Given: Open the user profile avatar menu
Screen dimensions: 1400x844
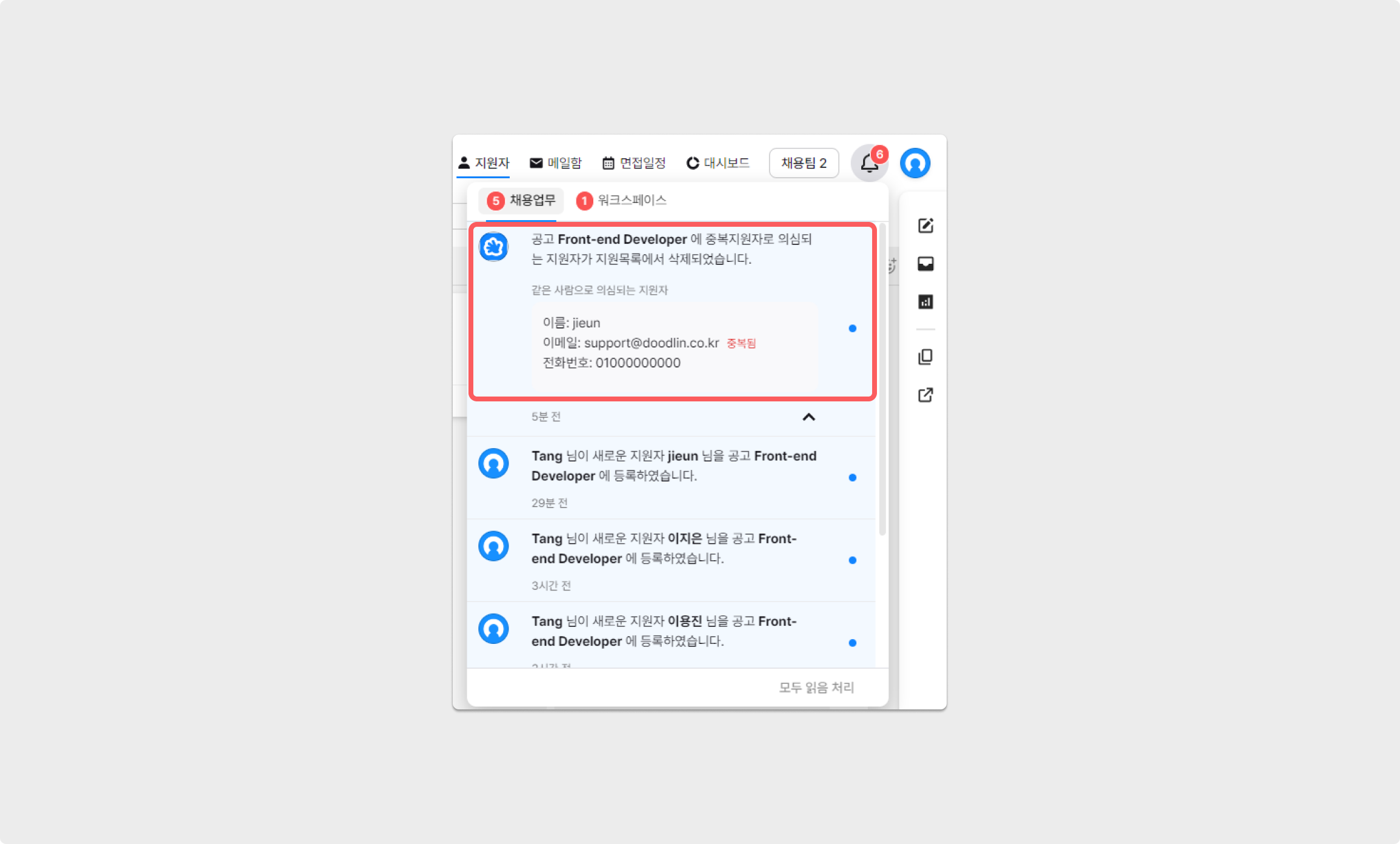Looking at the screenshot, I should tap(915, 163).
